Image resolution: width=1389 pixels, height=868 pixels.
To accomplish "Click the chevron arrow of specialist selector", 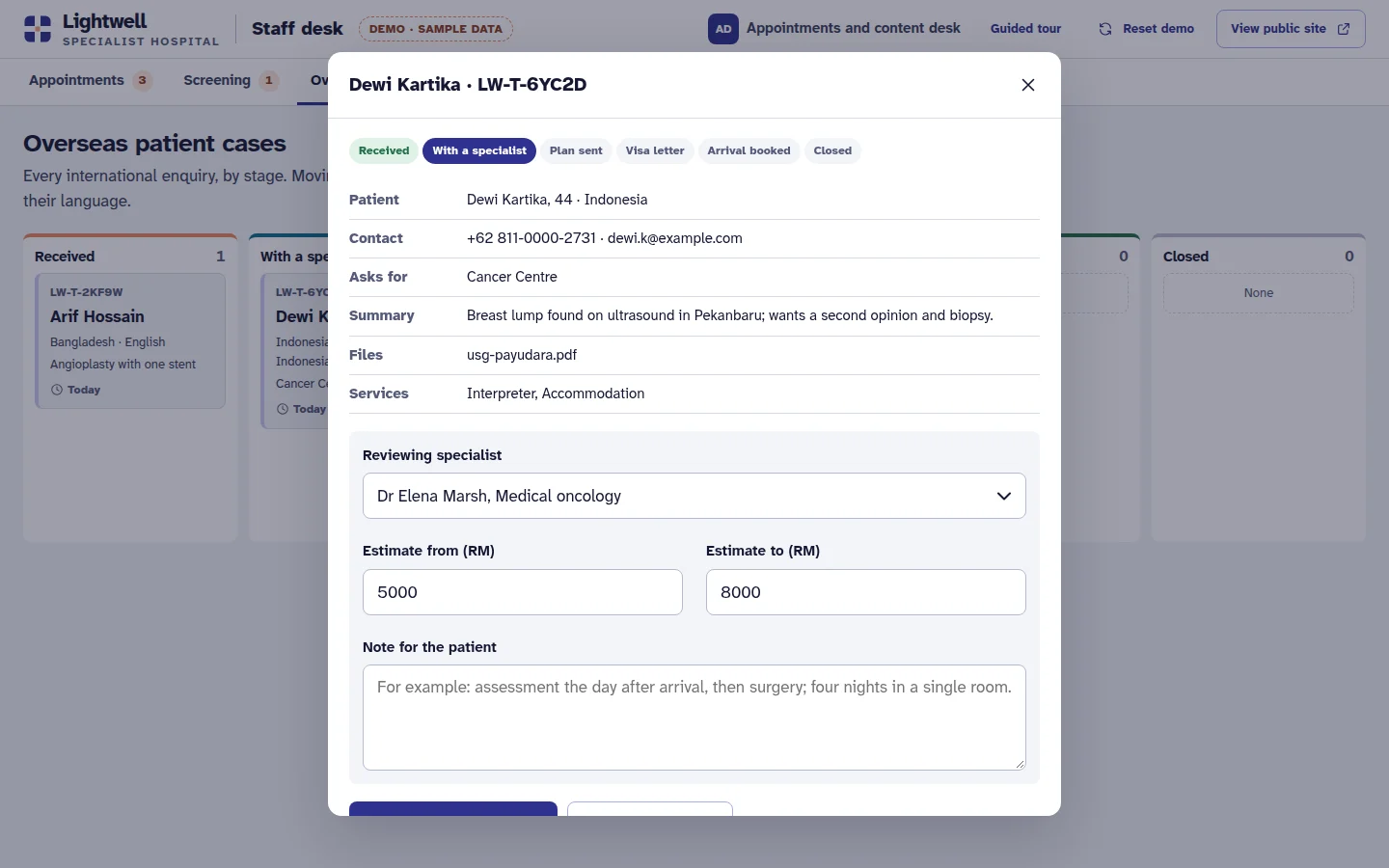I will click(x=1004, y=496).
